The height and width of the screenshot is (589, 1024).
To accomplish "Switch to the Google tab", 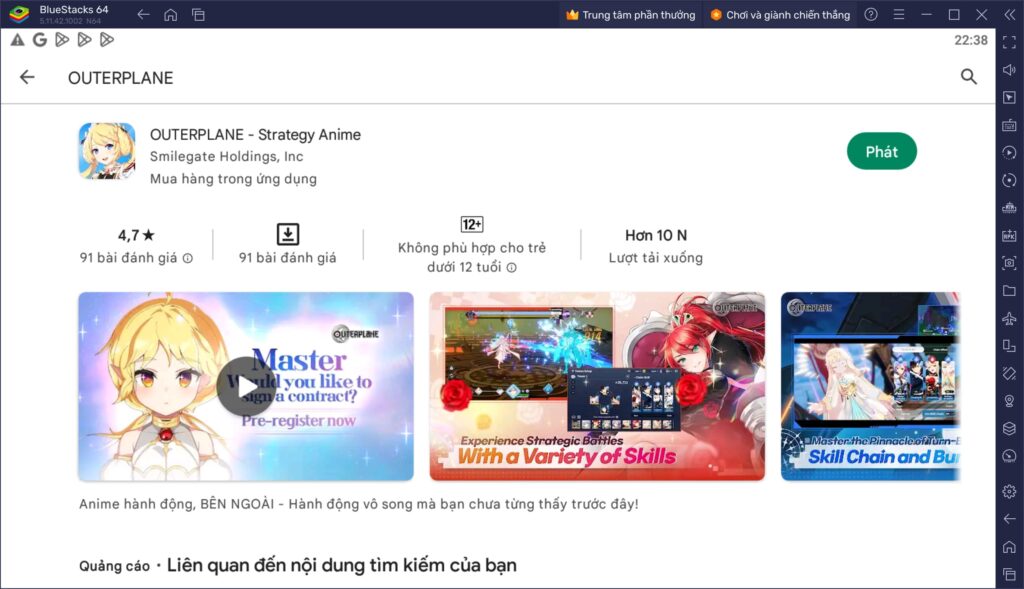I will click(x=40, y=41).
